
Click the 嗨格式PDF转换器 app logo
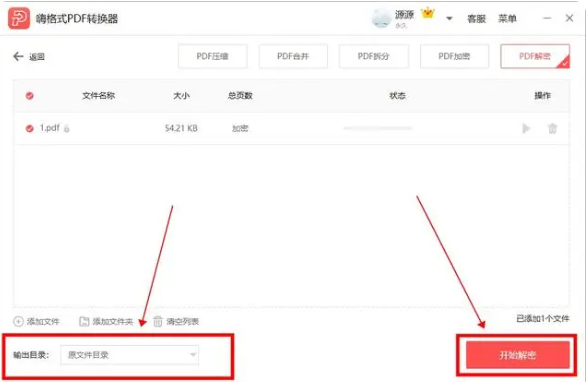(19, 18)
